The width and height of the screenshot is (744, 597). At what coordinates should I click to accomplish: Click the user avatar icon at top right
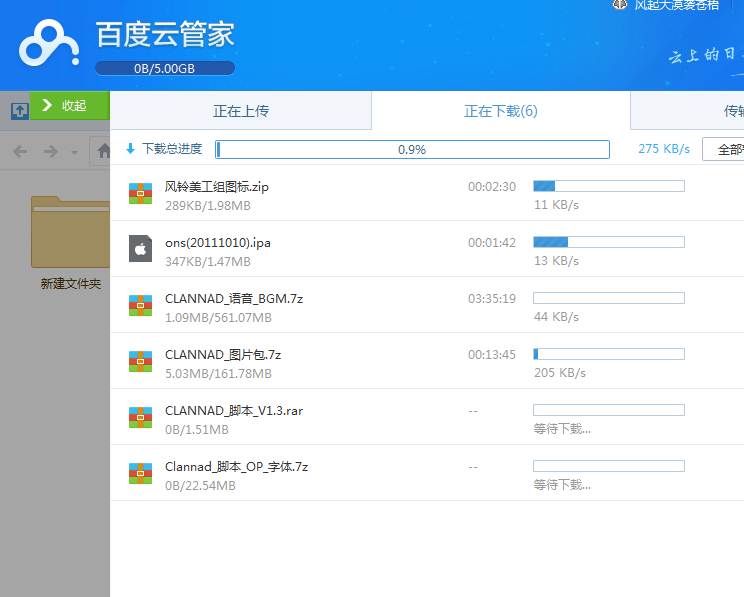pyautogui.click(x=620, y=5)
